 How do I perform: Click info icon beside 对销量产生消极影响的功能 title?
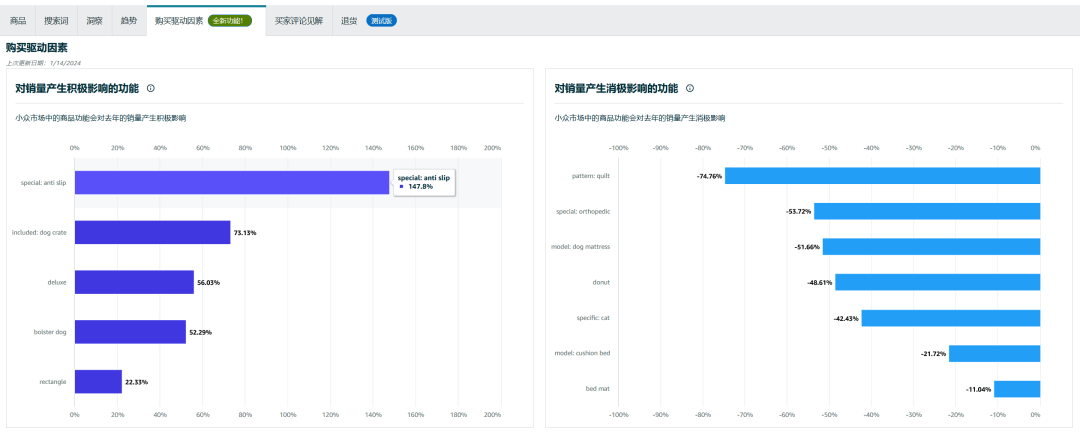point(690,88)
